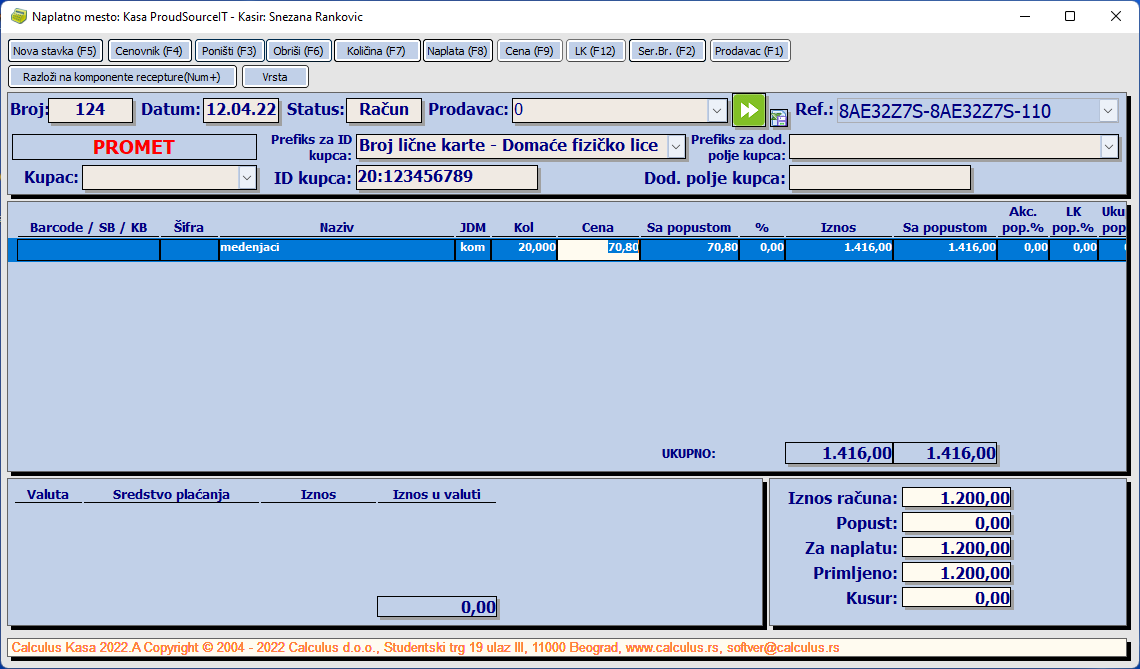Image resolution: width=1140 pixels, height=669 pixels.
Task: Click the ID kupca input field
Action: 446,178
